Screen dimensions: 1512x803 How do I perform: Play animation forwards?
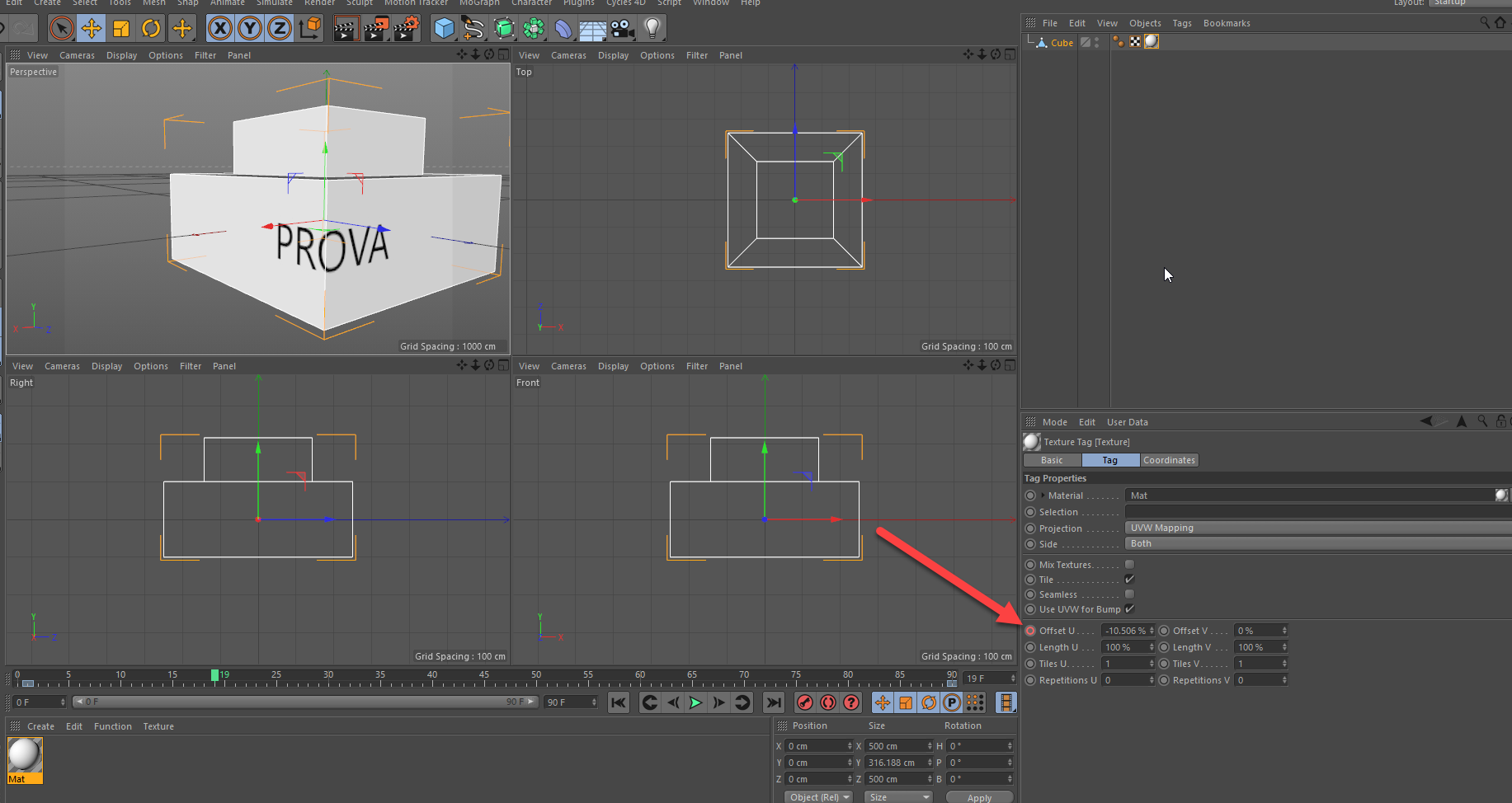coord(695,702)
